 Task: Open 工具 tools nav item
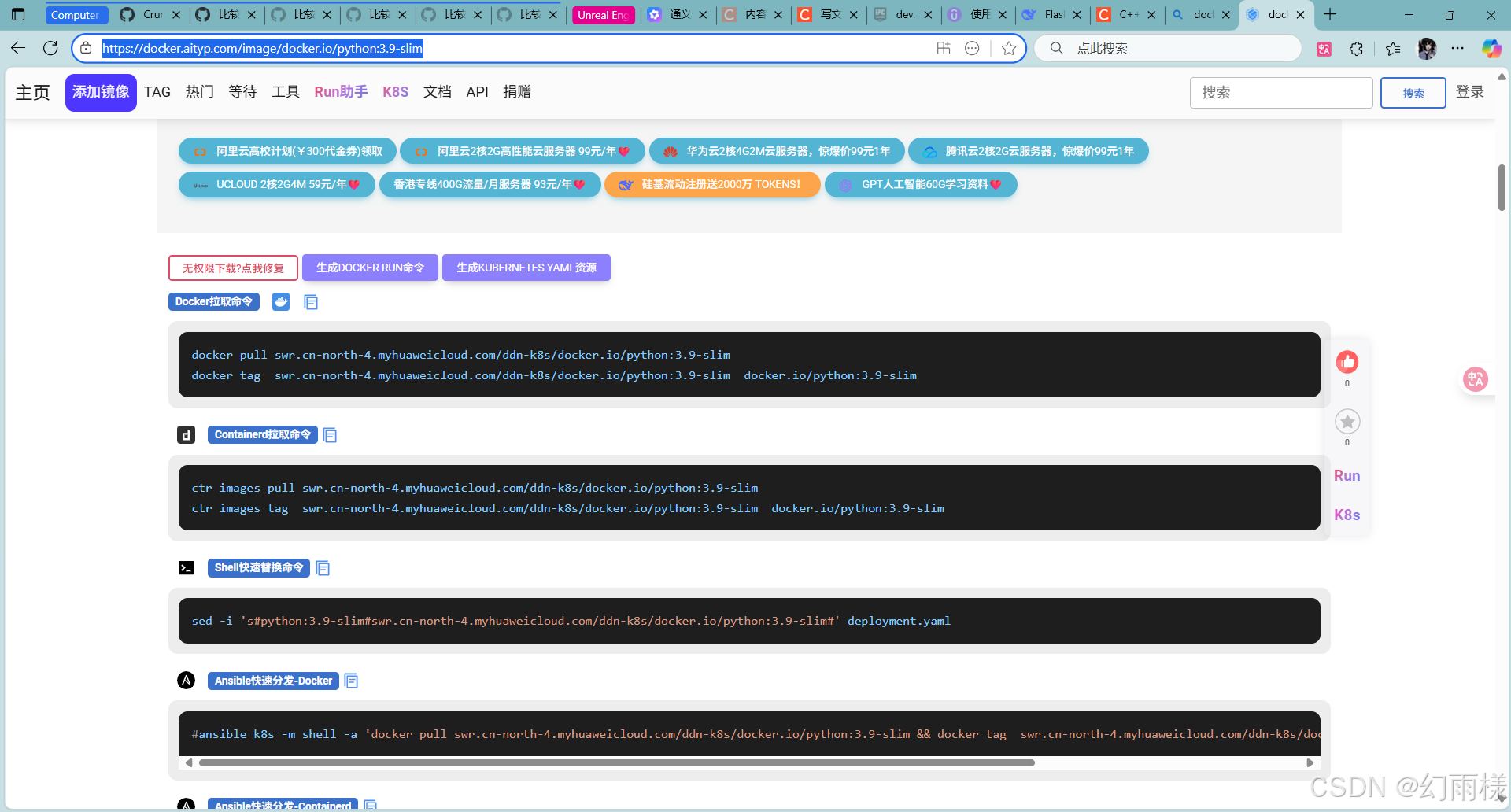pyautogui.click(x=286, y=92)
